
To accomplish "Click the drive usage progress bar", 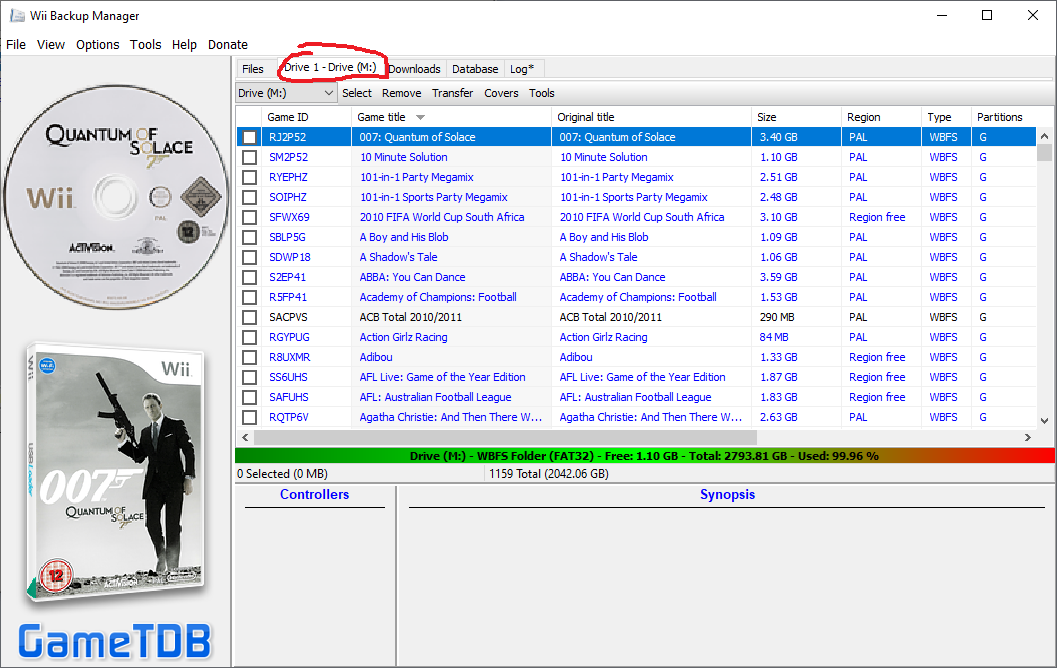I will tap(644, 456).
